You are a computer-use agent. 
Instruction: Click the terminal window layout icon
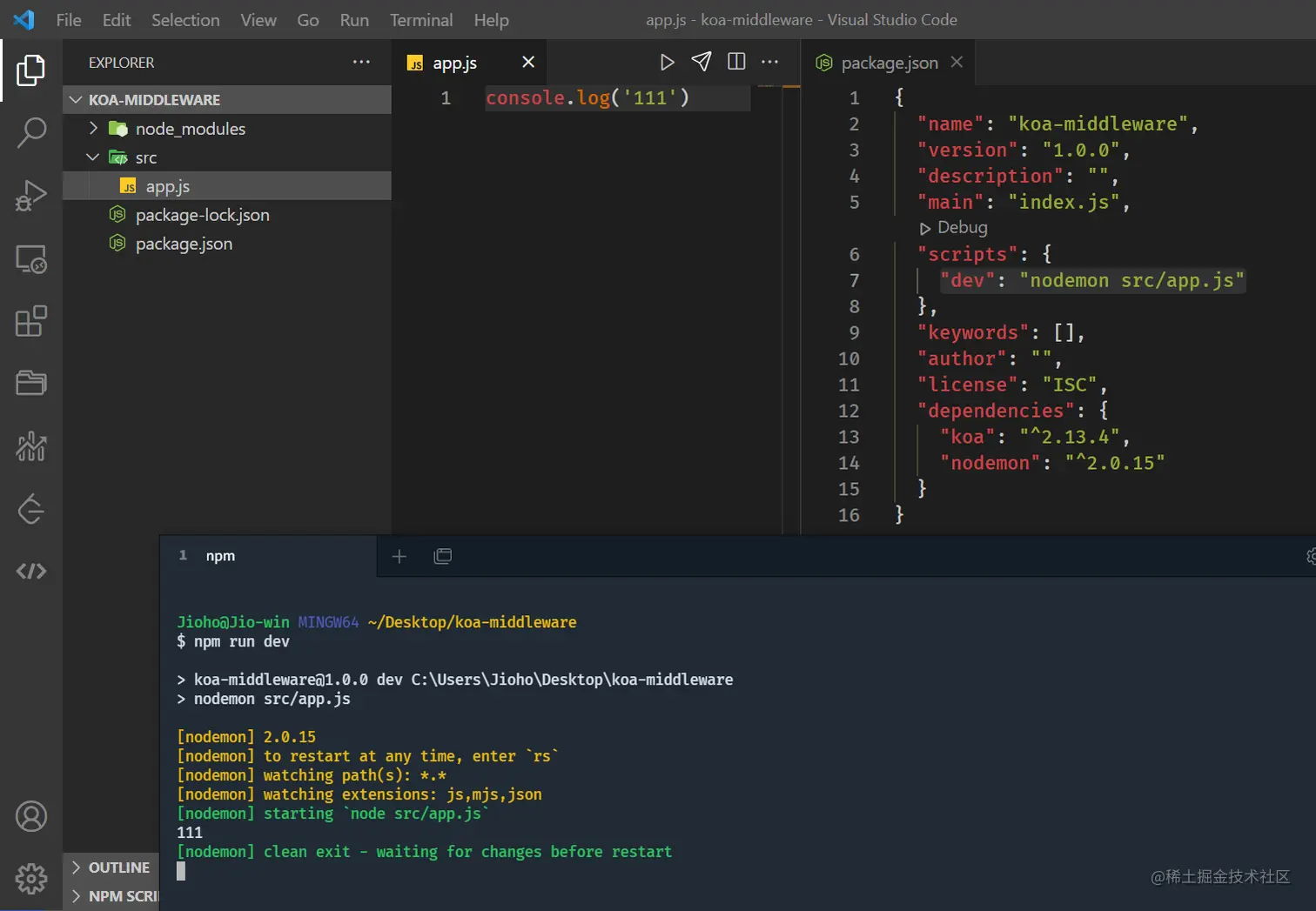click(443, 556)
